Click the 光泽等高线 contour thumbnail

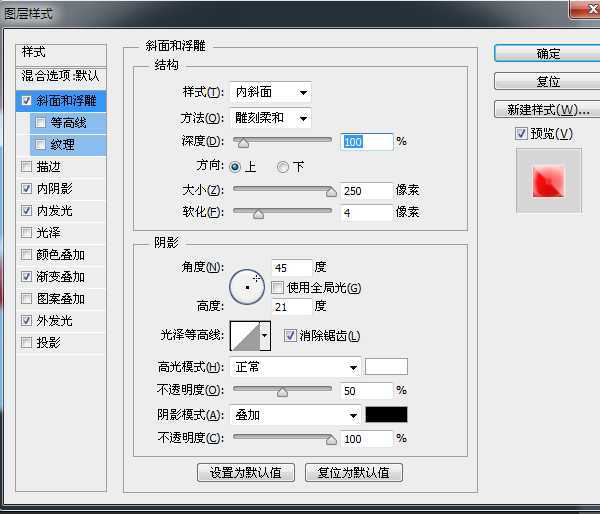[x=244, y=336]
